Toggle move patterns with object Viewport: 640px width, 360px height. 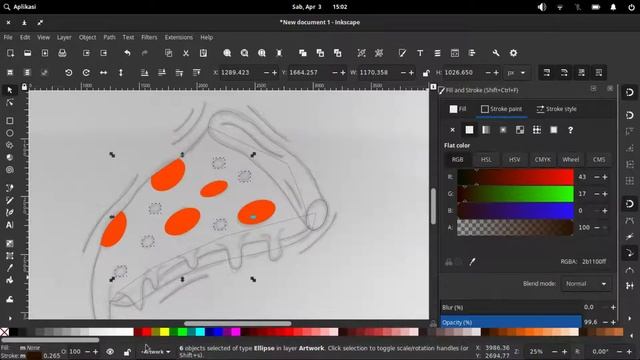tap(599, 73)
